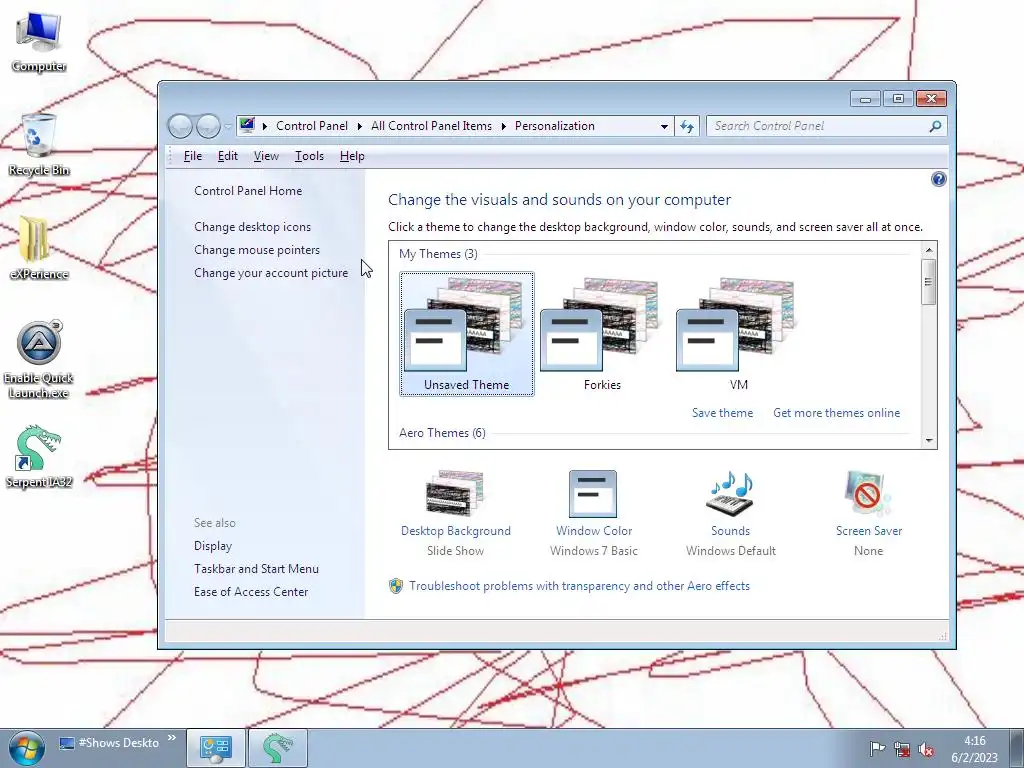Expand arrow before Control Panel in breadcrumb
Image resolution: width=1024 pixels, height=768 pixels.
(x=264, y=126)
